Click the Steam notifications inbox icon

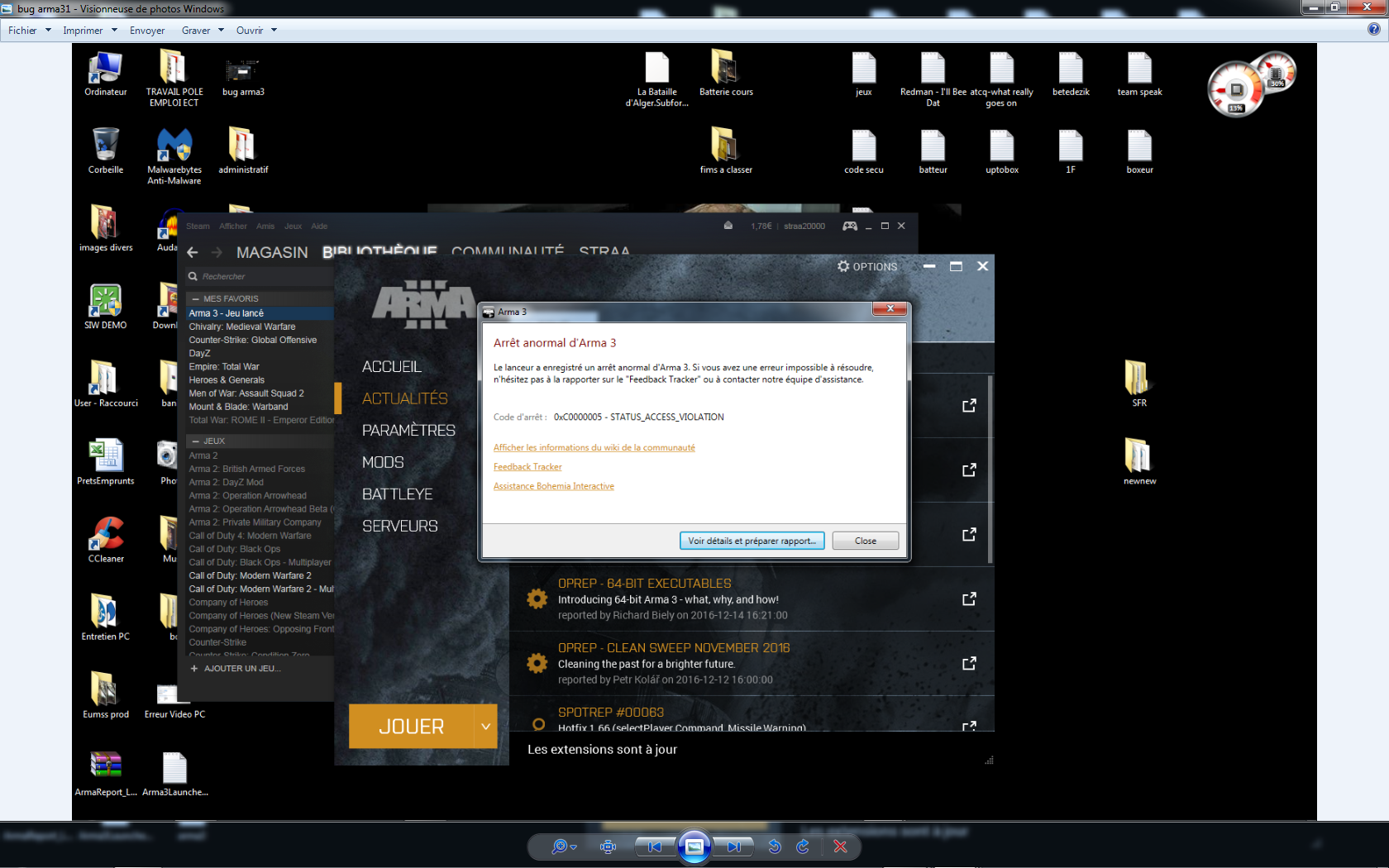[x=728, y=226]
